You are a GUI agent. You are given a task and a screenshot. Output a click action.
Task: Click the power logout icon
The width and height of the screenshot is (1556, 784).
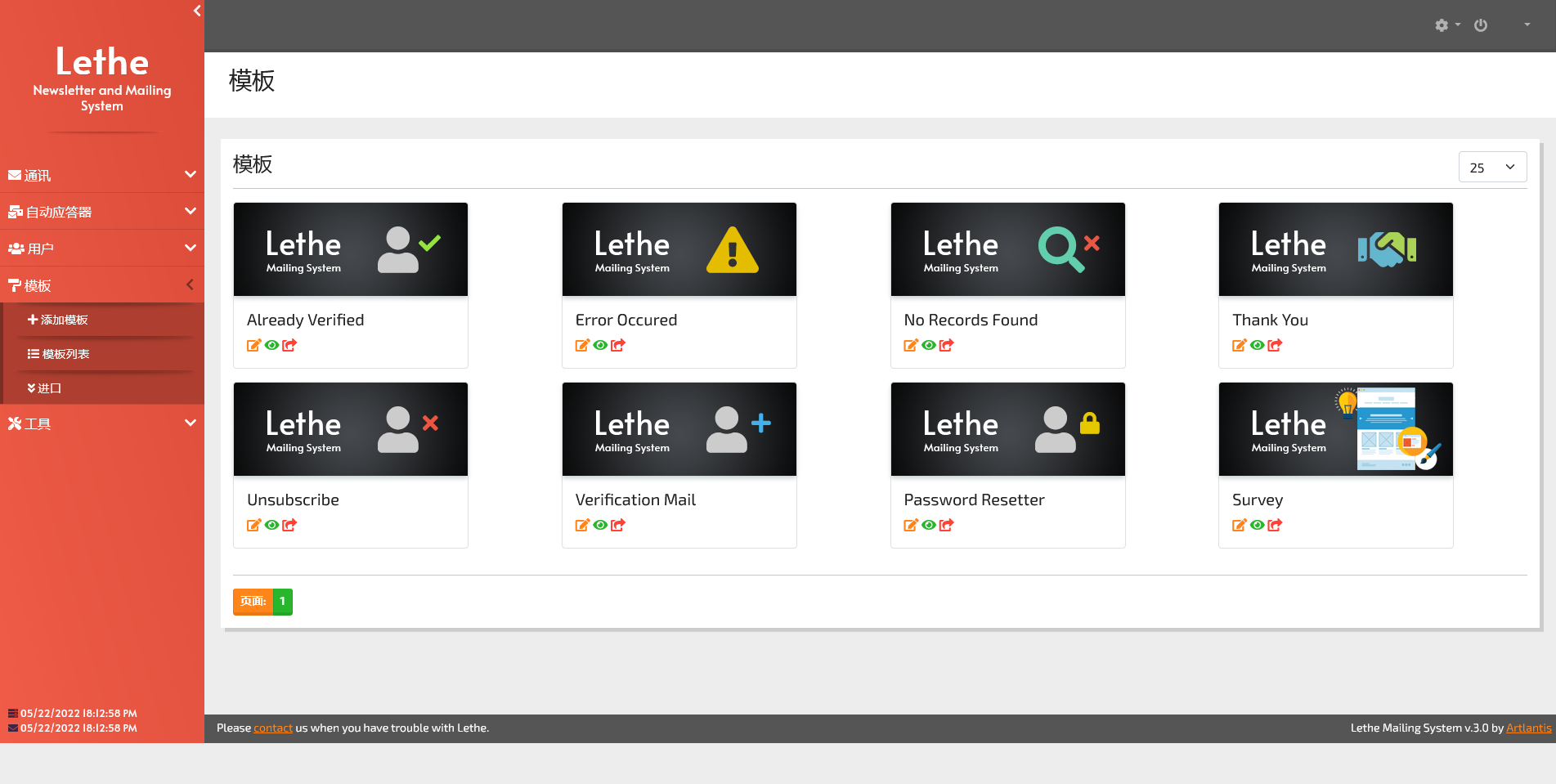point(1480,25)
